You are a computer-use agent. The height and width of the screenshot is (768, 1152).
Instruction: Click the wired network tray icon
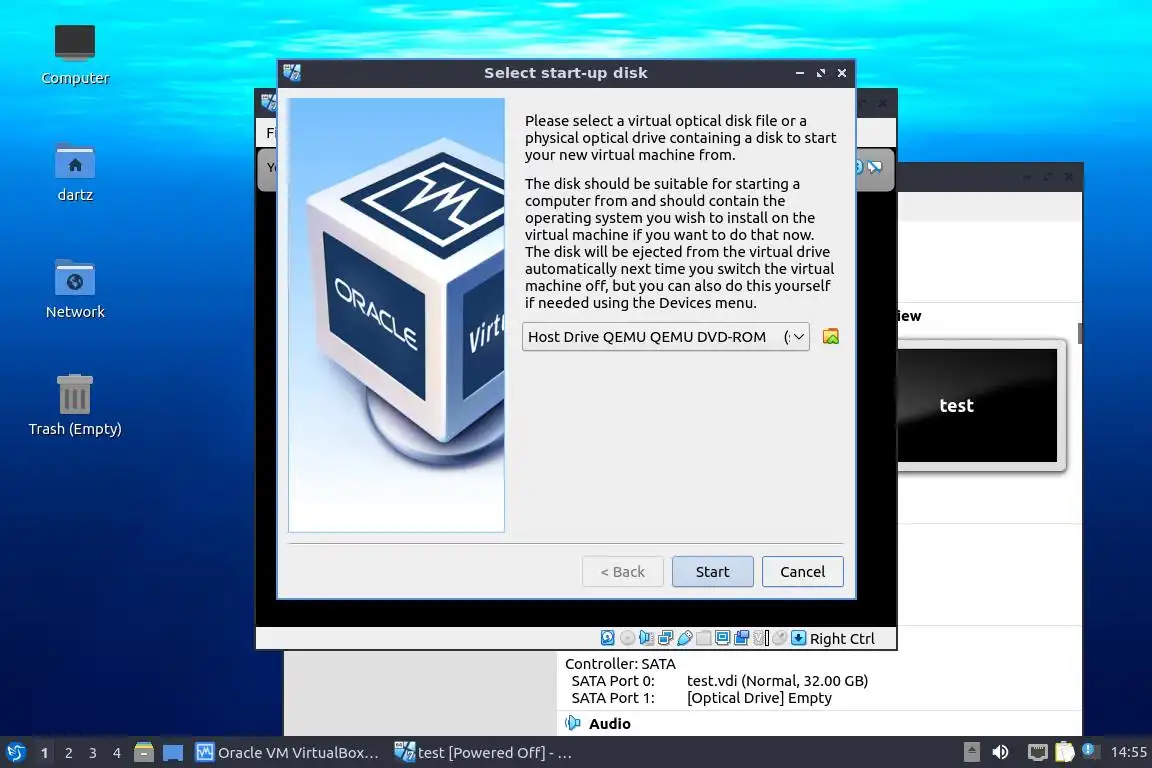coord(1037,752)
